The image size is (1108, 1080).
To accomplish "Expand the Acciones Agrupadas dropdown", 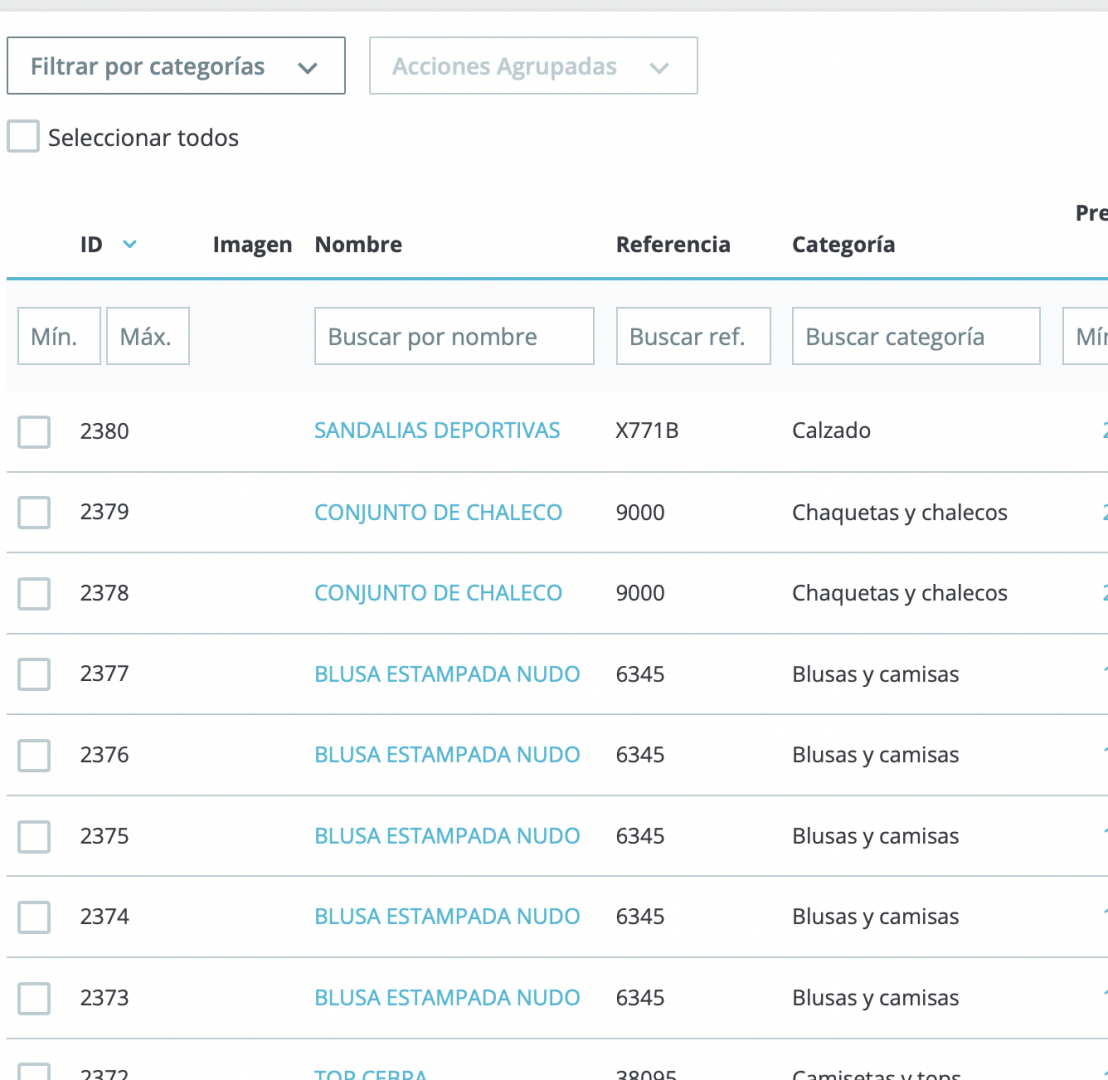I will pyautogui.click(x=534, y=66).
